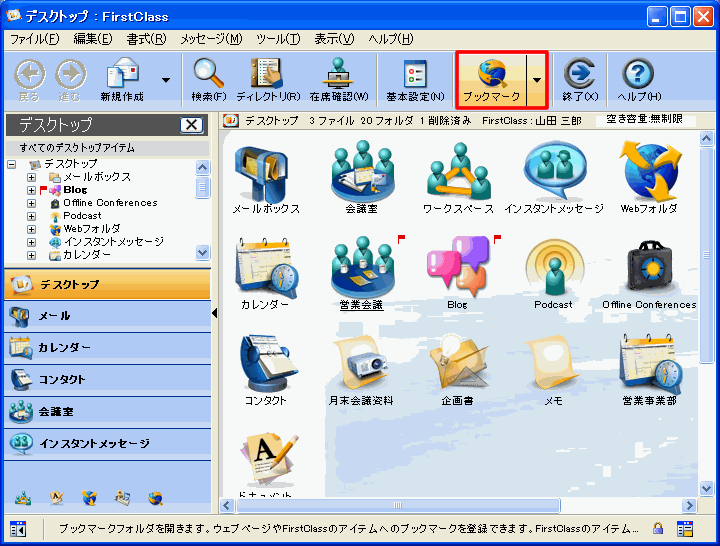Click the 基本設定 preferences toolbar icon
Screen dimensions: 720x546
(x=415, y=80)
